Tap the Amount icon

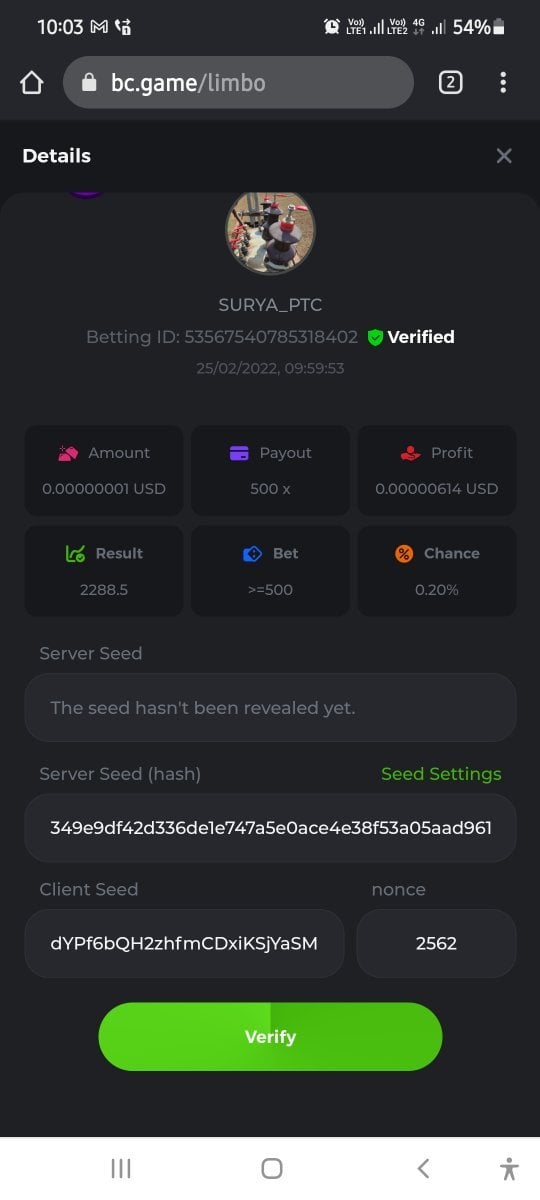(68, 453)
